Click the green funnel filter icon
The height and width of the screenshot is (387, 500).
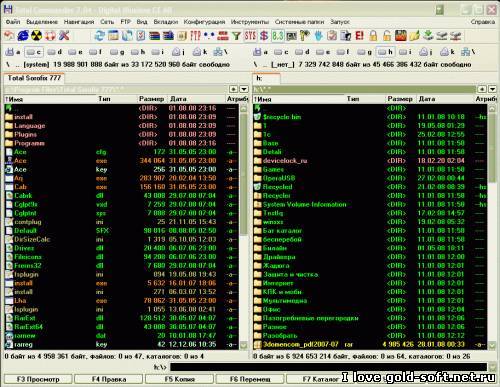(x=236, y=35)
